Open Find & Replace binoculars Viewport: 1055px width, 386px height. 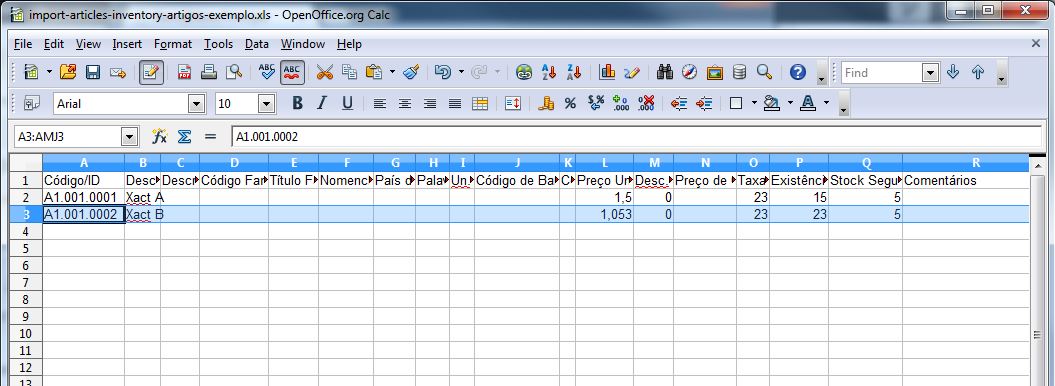[x=665, y=72]
